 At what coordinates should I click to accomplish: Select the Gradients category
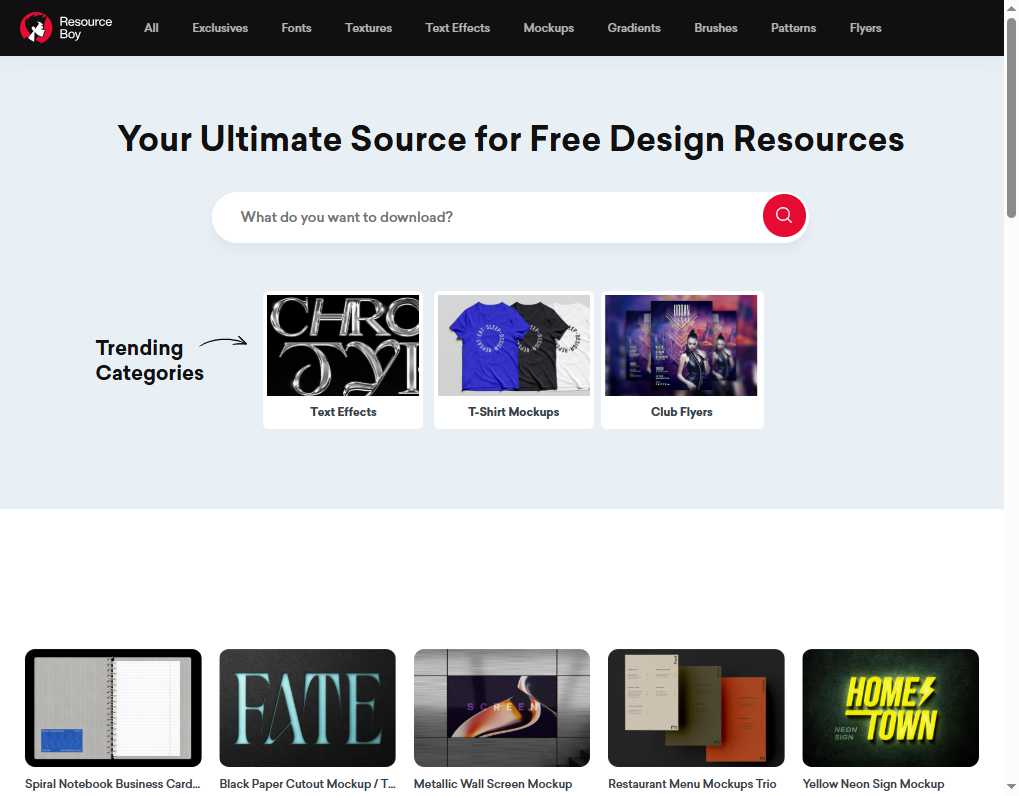coord(633,28)
